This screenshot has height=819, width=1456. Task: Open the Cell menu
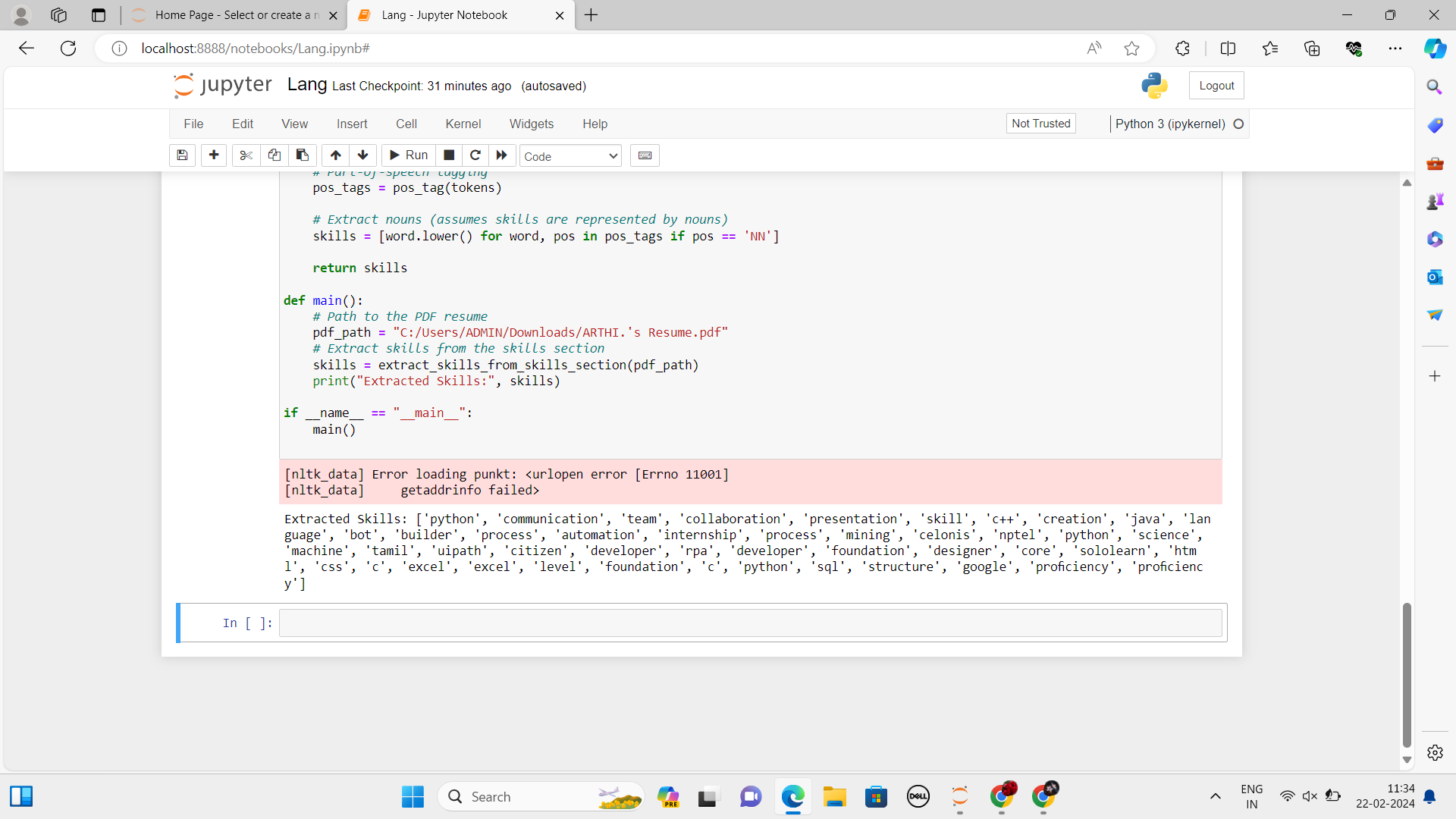406,124
